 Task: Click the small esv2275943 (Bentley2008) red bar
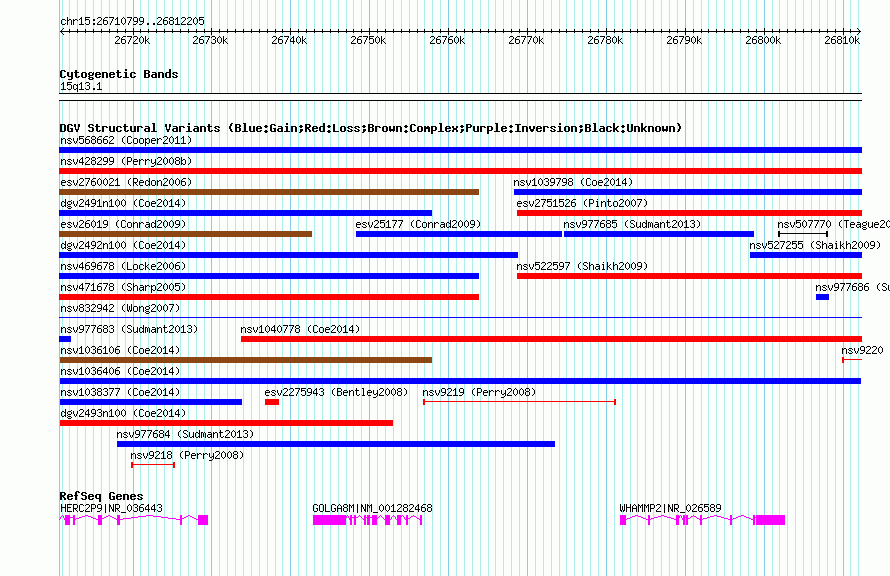(x=272, y=402)
